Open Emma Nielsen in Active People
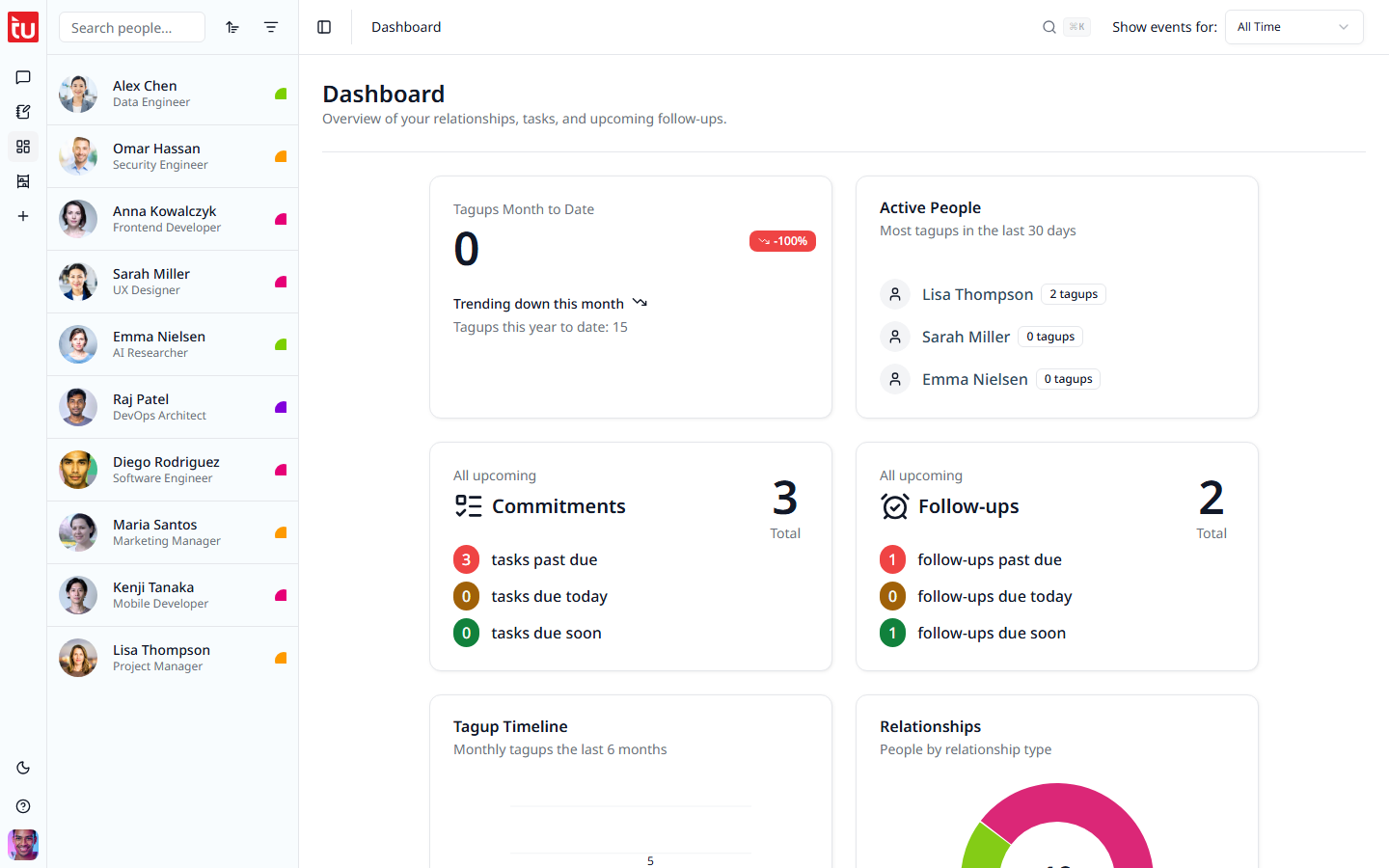This screenshot has height=868, width=1389. pyautogui.click(x=975, y=379)
